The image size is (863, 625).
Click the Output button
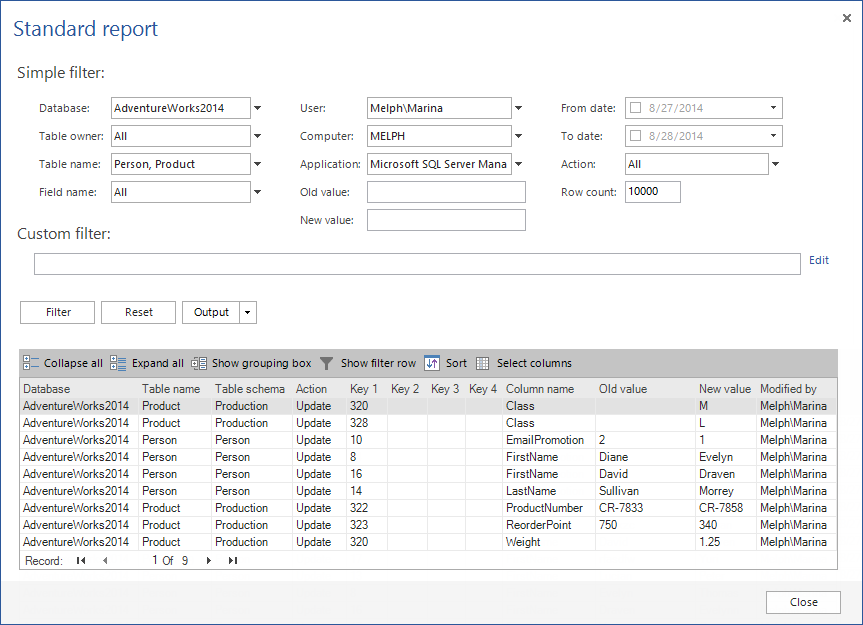(x=211, y=312)
